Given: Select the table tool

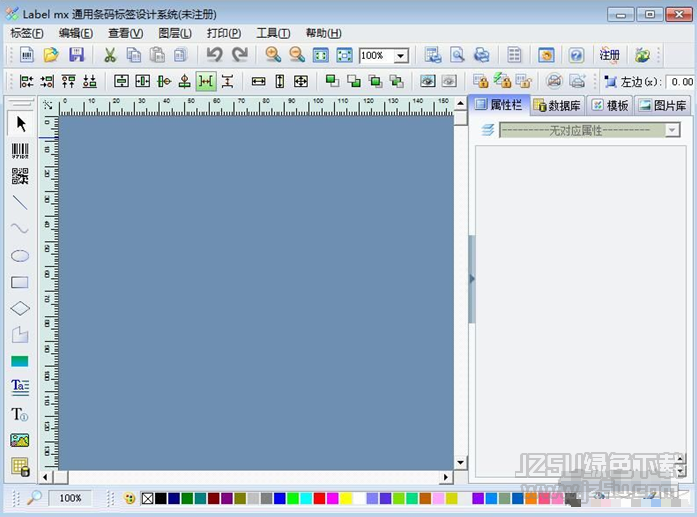Looking at the screenshot, I should coord(20,467).
